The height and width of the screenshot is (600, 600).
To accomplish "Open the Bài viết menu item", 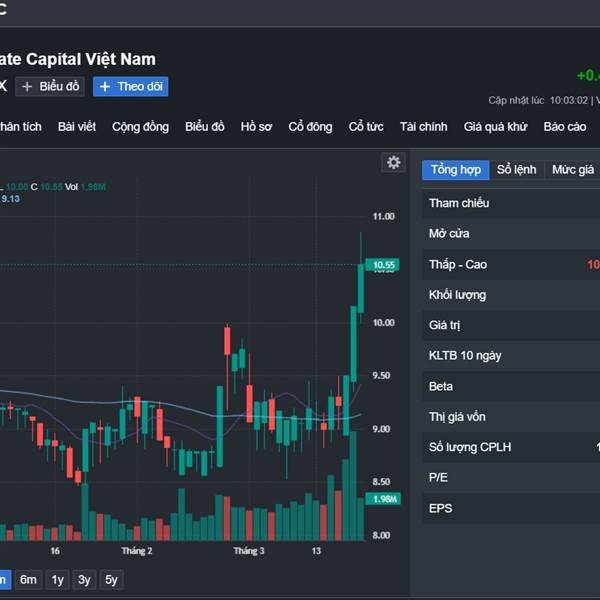I will point(77,127).
